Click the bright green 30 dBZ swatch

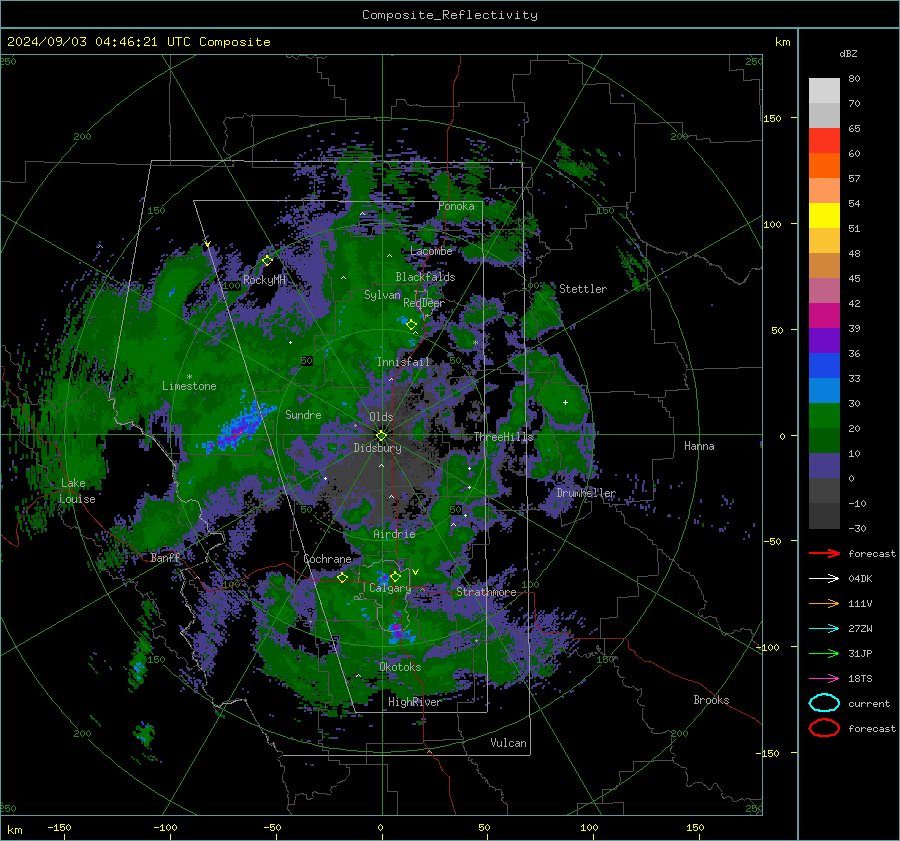click(x=824, y=415)
